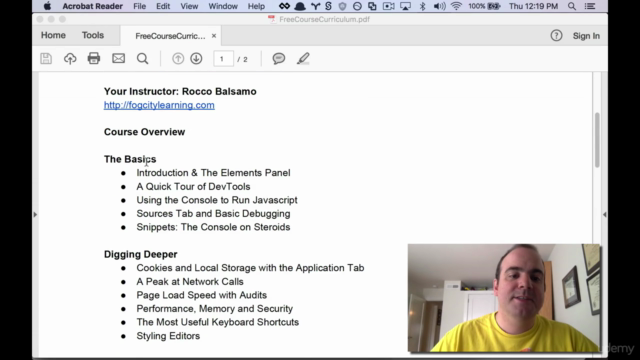640x360 pixels.
Task: Open the find text magnifier icon
Action: click(x=142, y=59)
